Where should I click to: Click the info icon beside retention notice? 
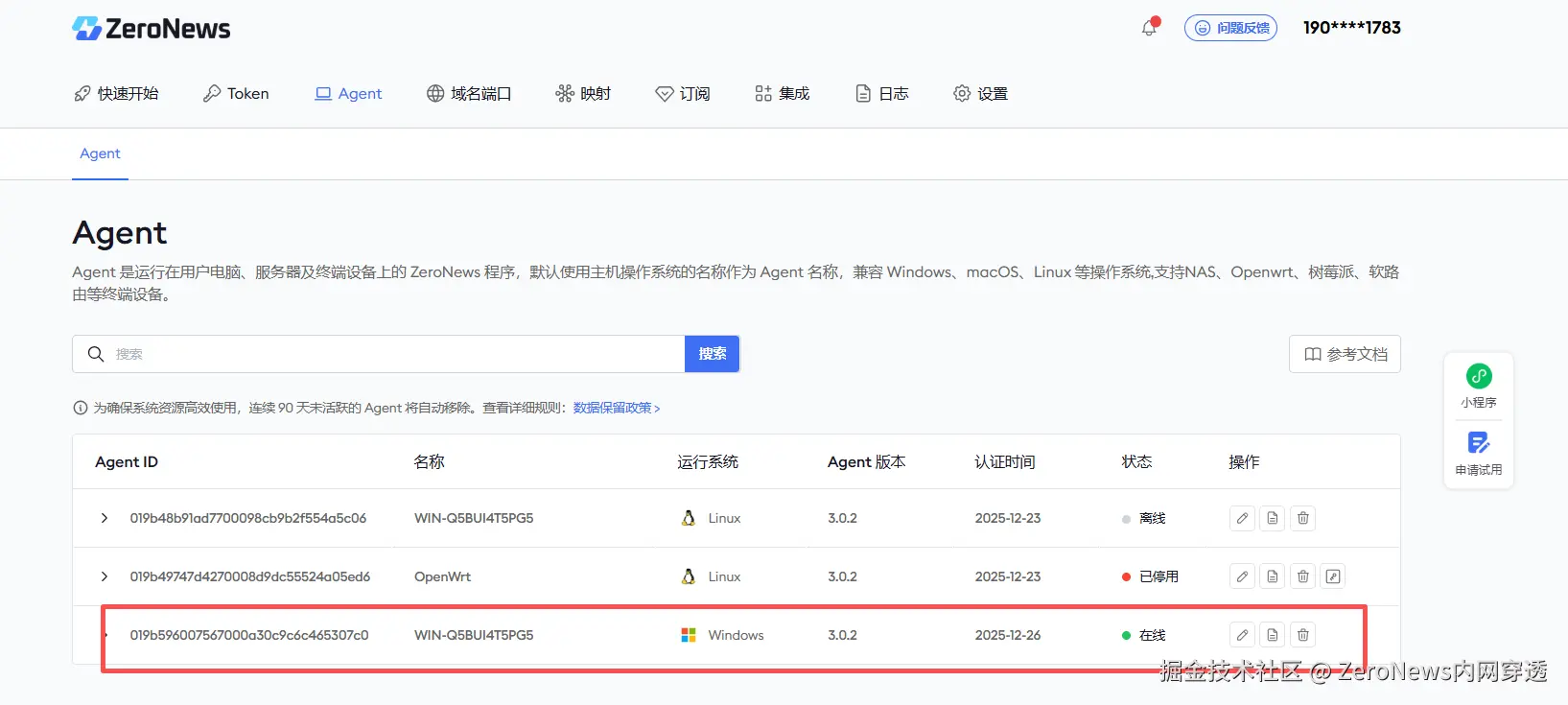(81, 408)
